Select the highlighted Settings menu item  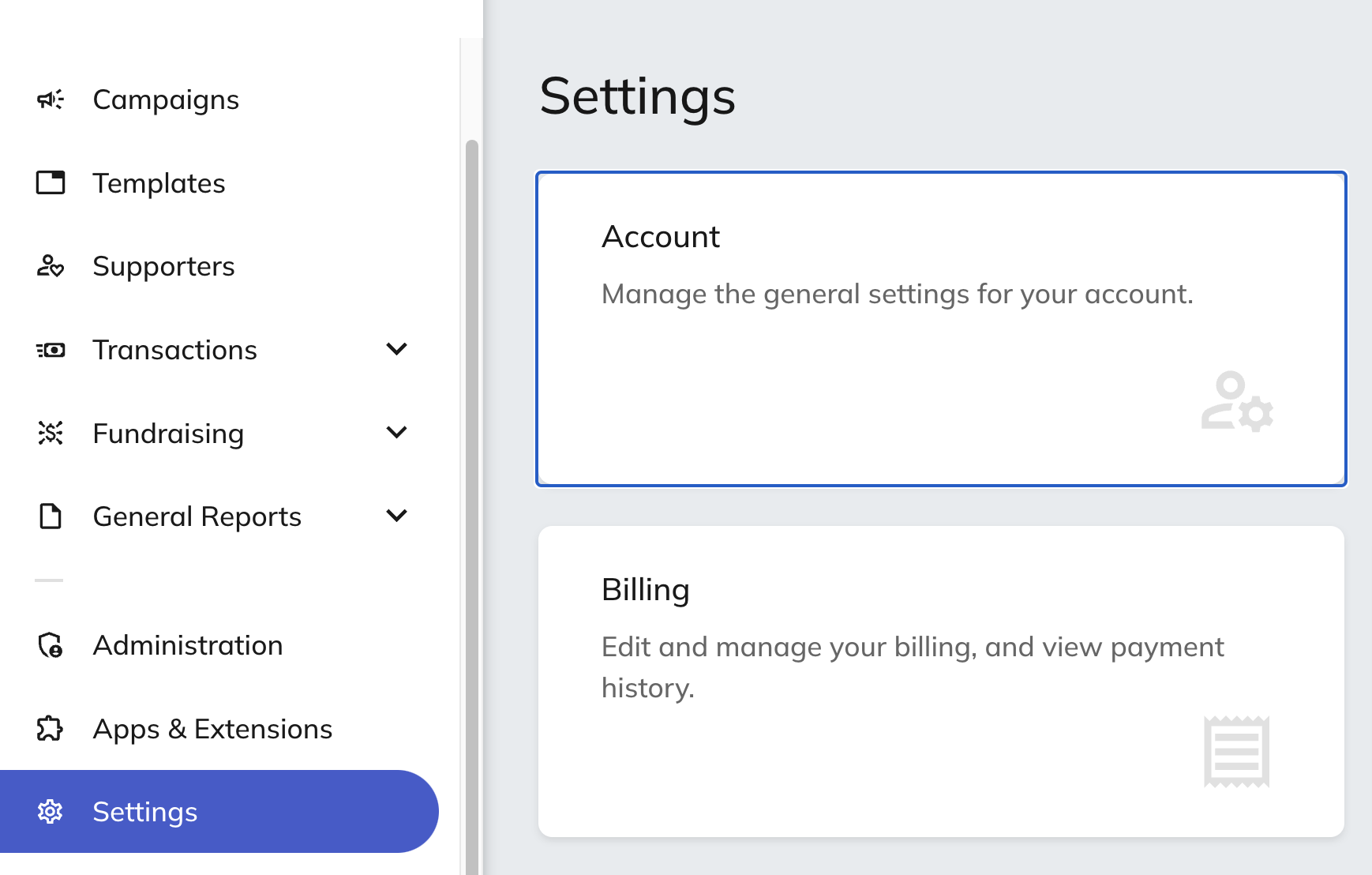point(219,811)
